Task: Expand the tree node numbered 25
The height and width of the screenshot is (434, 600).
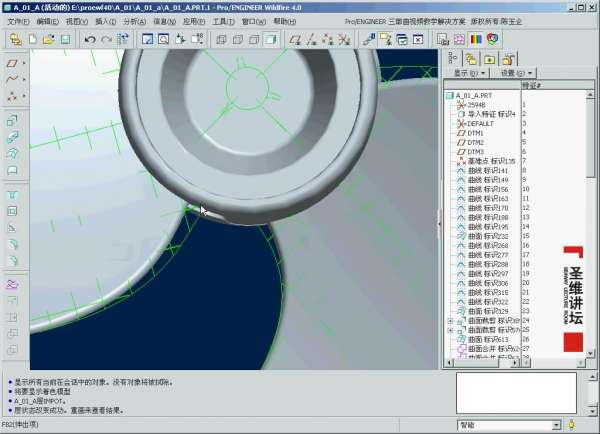Action: [x=450, y=330]
